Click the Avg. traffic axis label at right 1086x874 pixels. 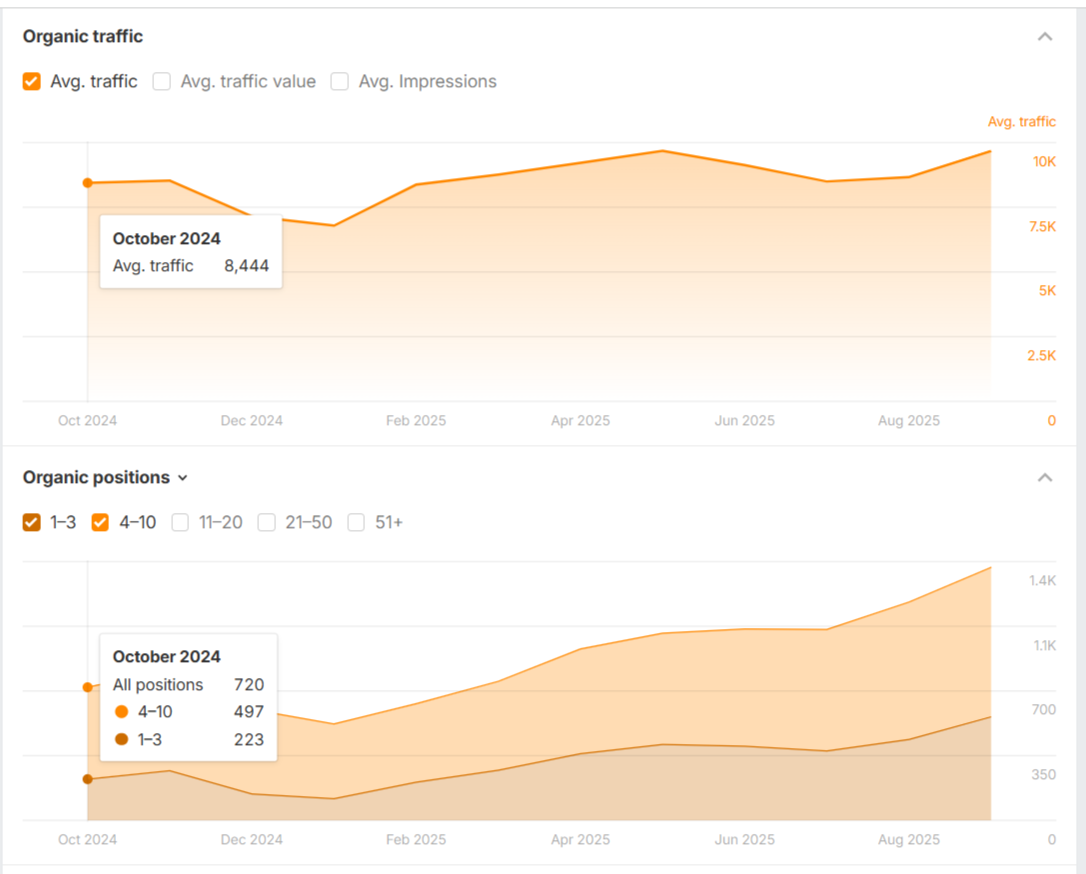click(x=1021, y=122)
